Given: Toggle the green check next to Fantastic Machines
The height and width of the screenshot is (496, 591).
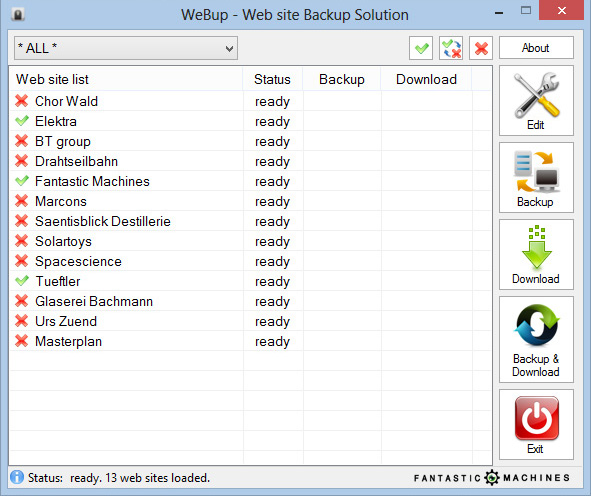Looking at the screenshot, I should (x=21, y=181).
